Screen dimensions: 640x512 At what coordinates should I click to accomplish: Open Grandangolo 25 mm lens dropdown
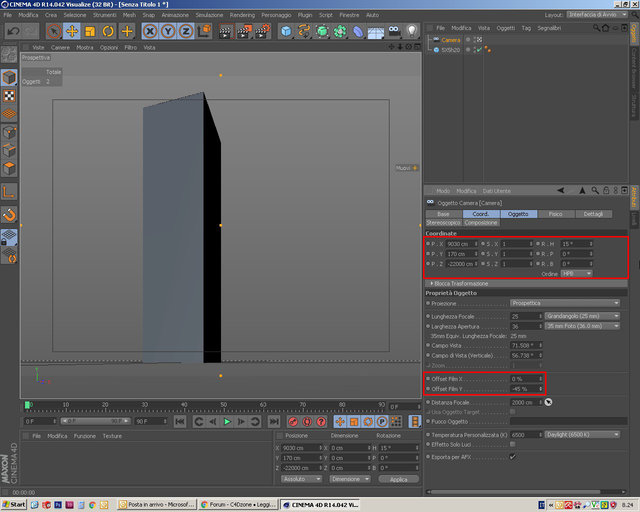pyautogui.click(x=582, y=316)
